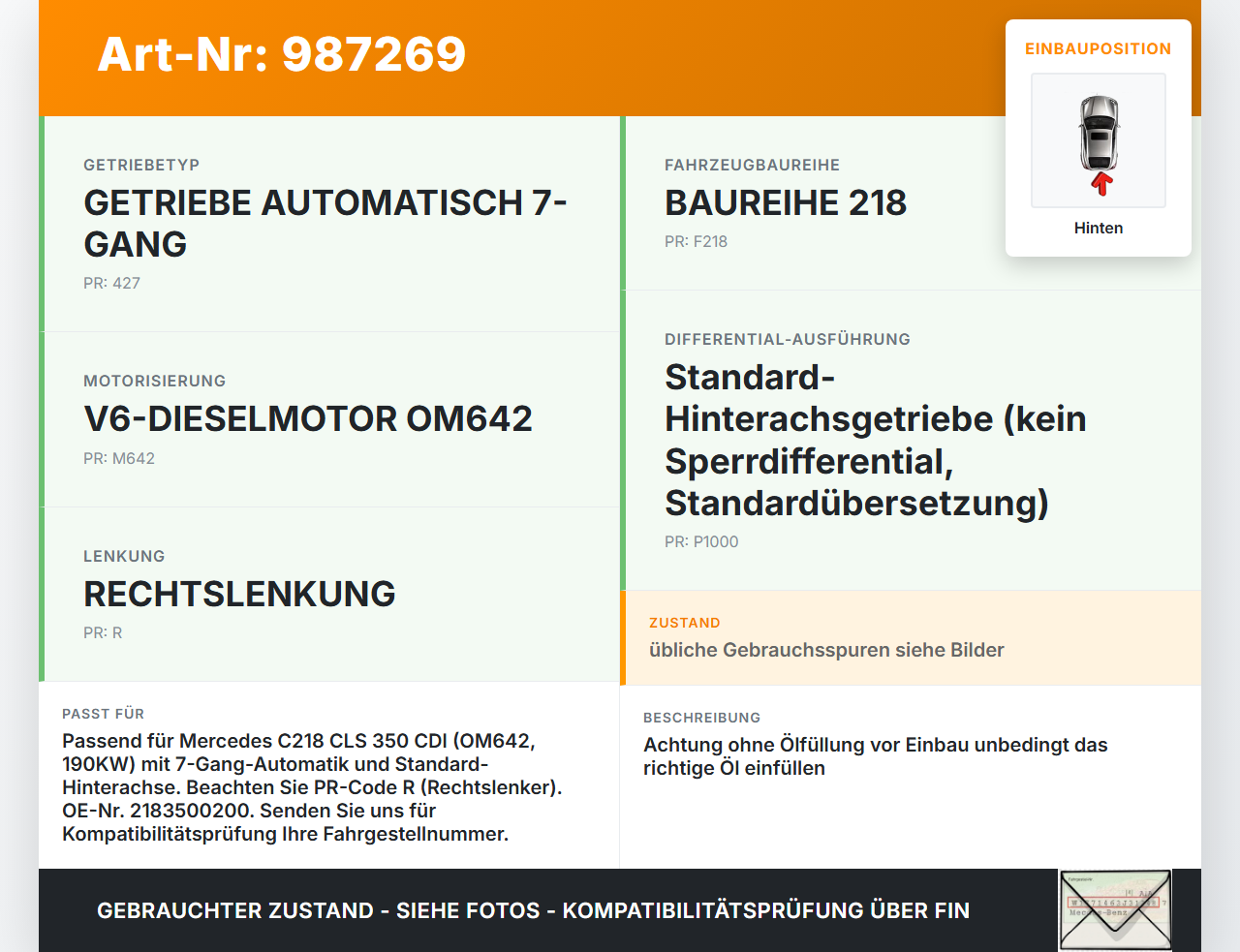
Task: Click the Art-Nr: 987269 heading
Action: tap(282, 54)
